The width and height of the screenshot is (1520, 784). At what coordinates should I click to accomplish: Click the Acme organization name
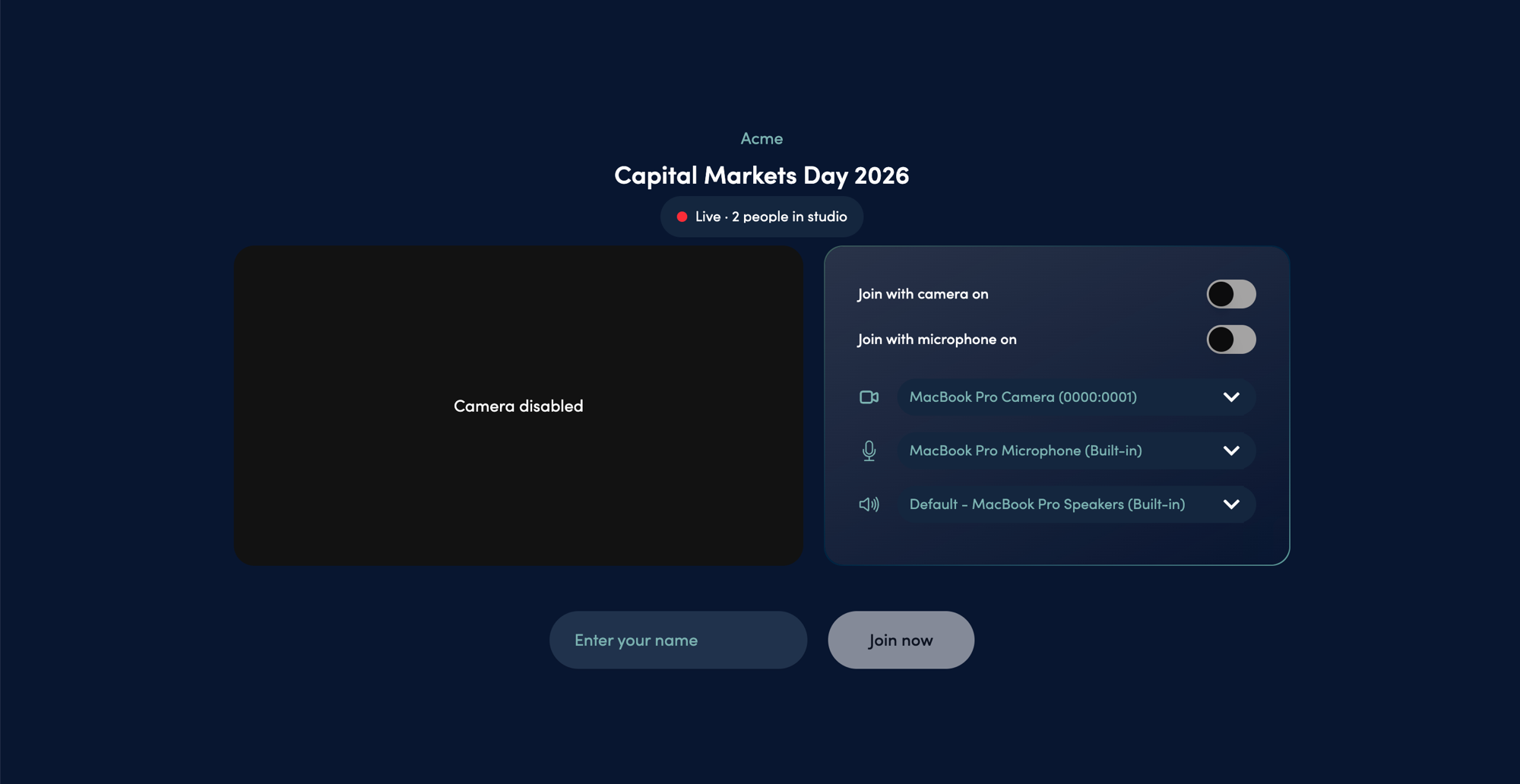click(762, 139)
